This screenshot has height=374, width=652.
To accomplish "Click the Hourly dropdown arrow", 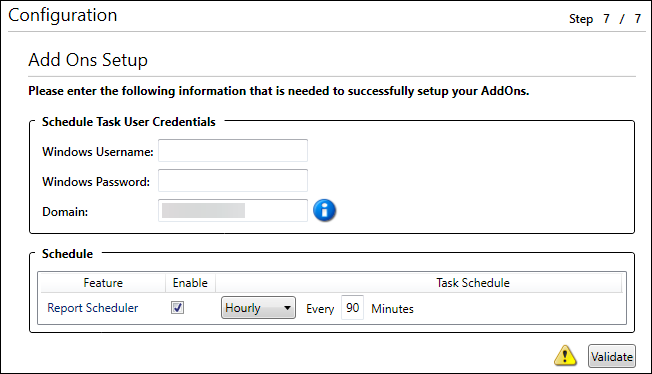I will (287, 308).
